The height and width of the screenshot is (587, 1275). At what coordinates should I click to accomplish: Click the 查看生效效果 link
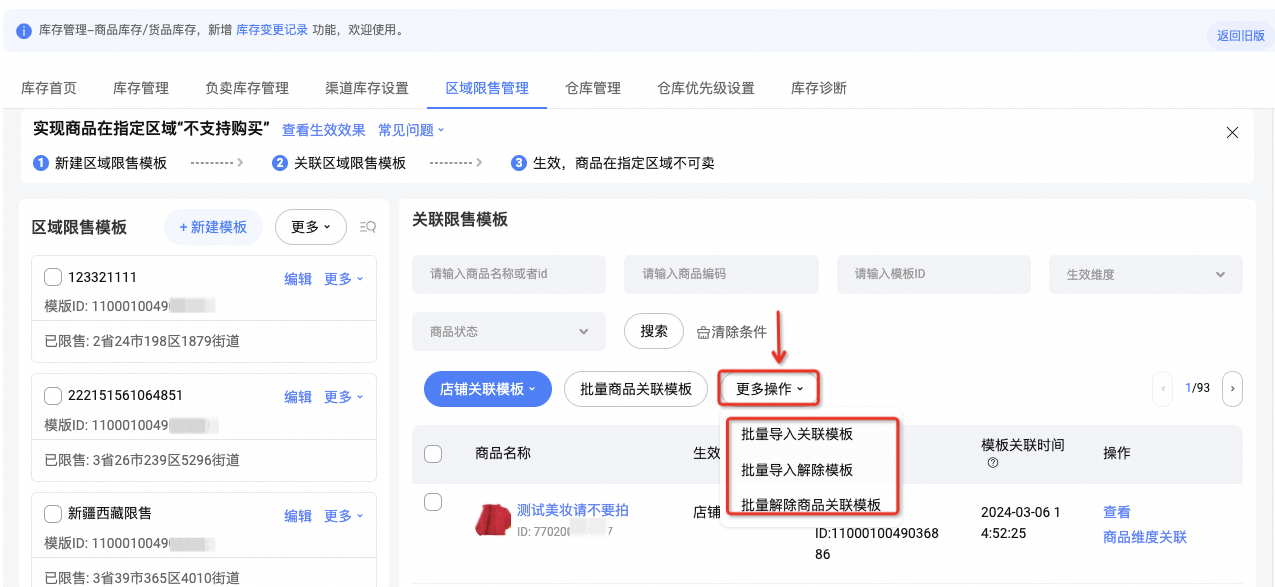tap(324, 130)
